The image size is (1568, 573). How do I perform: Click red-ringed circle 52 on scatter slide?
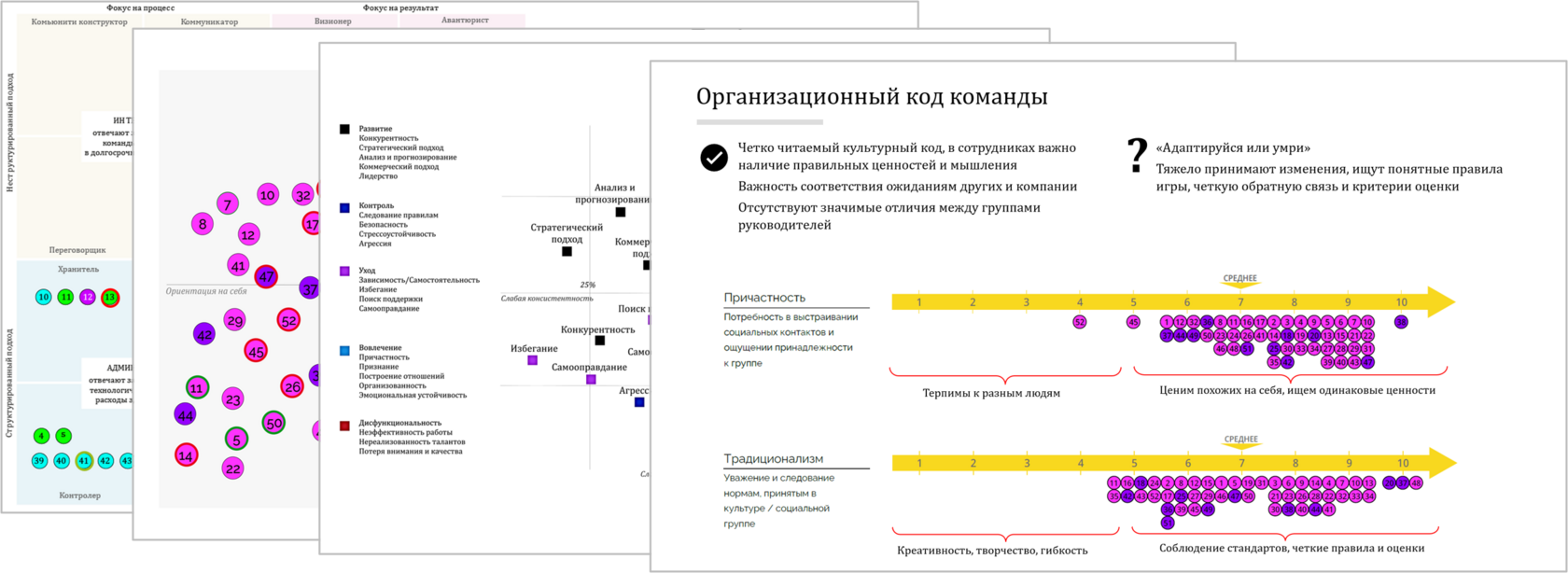point(289,321)
